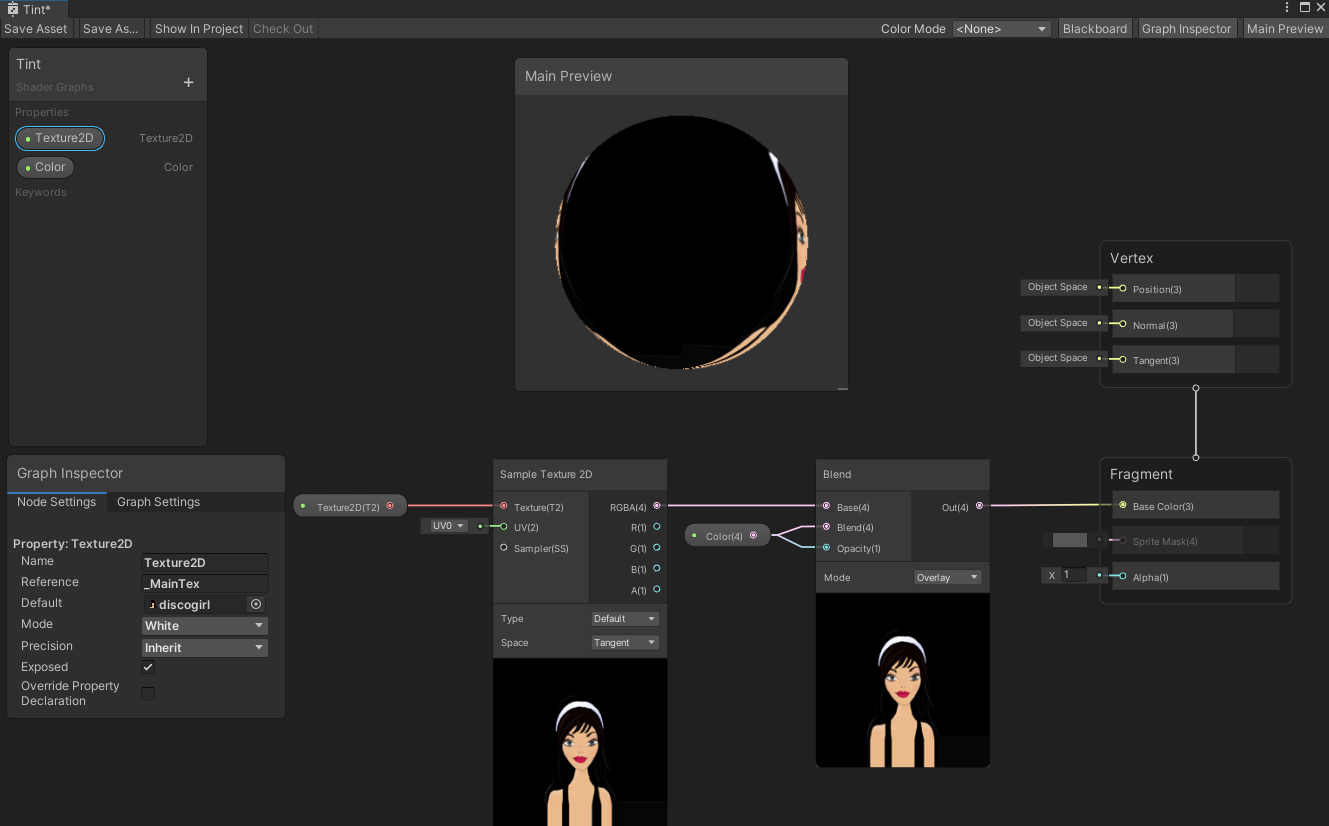Switch to the Graph Settings tab
Image resolution: width=1329 pixels, height=826 pixels.
158,502
